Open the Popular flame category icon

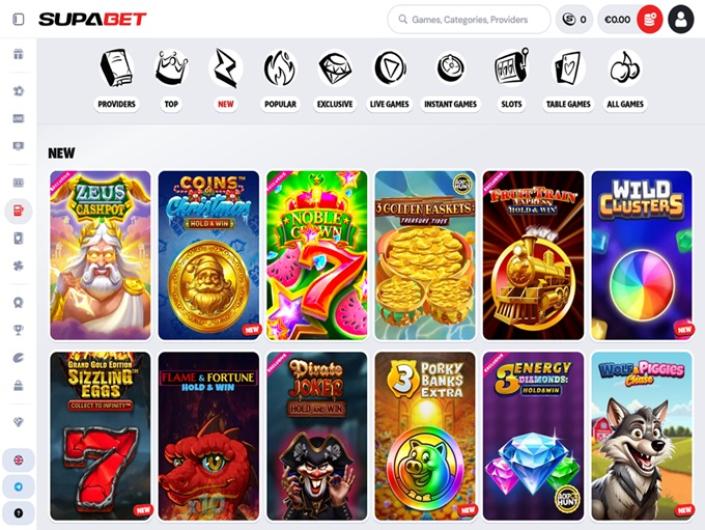click(x=280, y=68)
